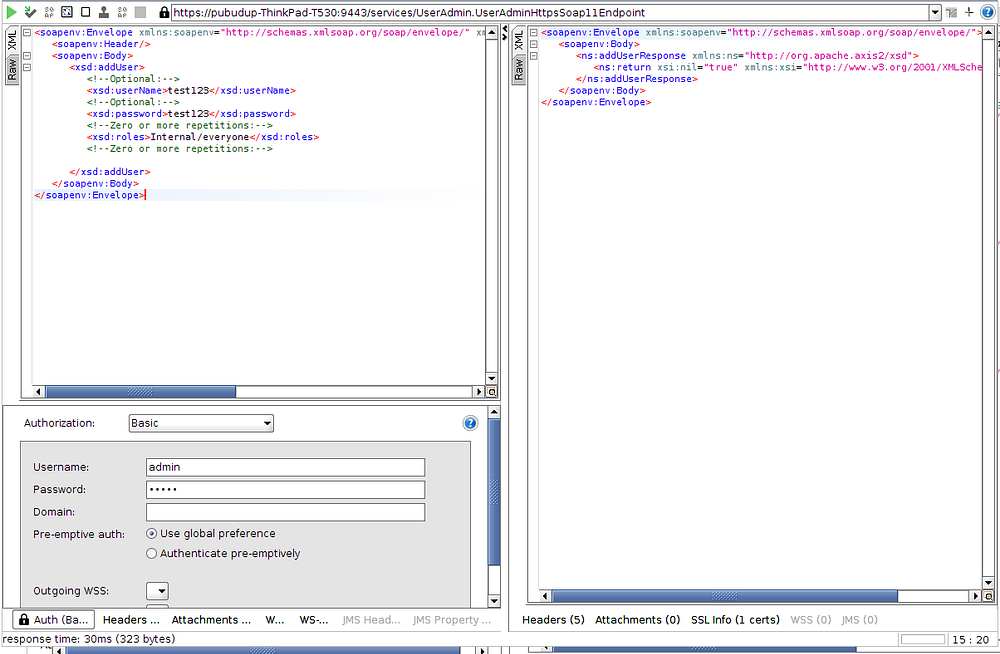The height and width of the screenshot is (654, 1000).
Task: Collapse the xsd:addUser node
Action: point(27,67)
